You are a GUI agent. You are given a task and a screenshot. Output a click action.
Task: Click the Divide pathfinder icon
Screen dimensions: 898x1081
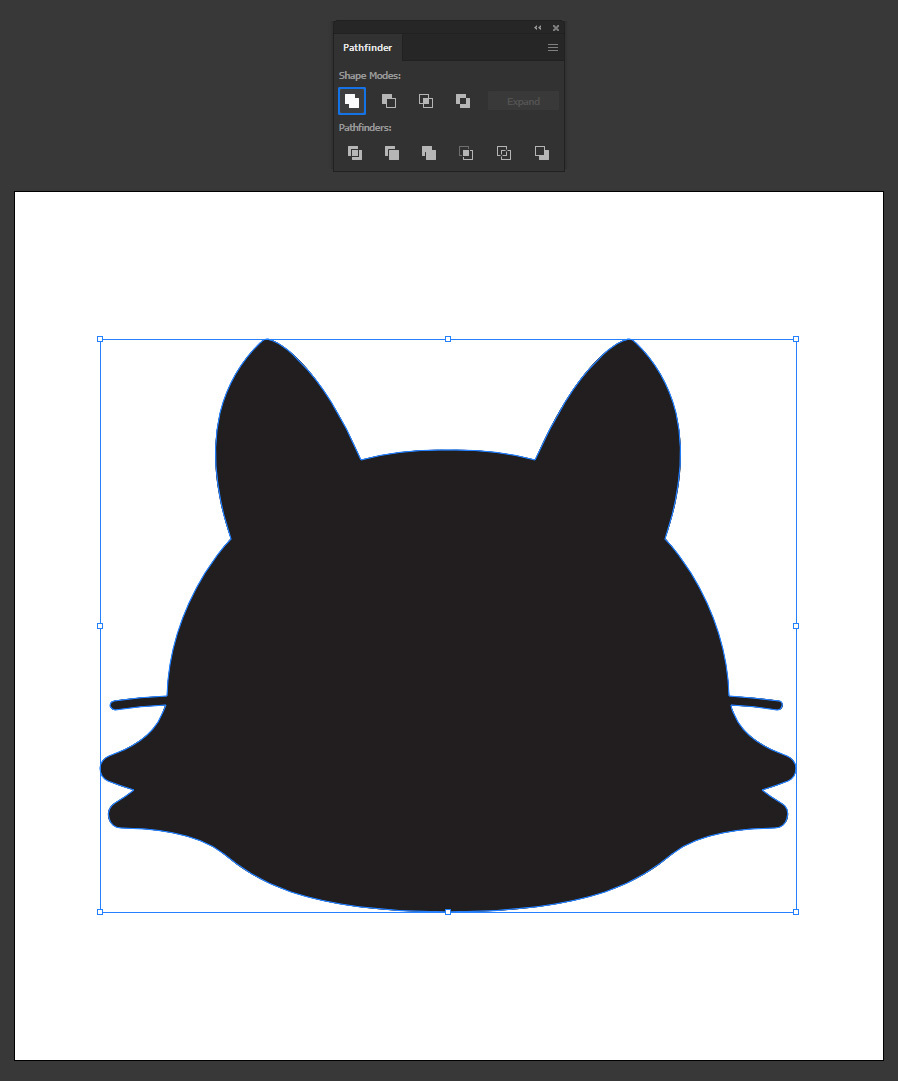pos(355,153)
